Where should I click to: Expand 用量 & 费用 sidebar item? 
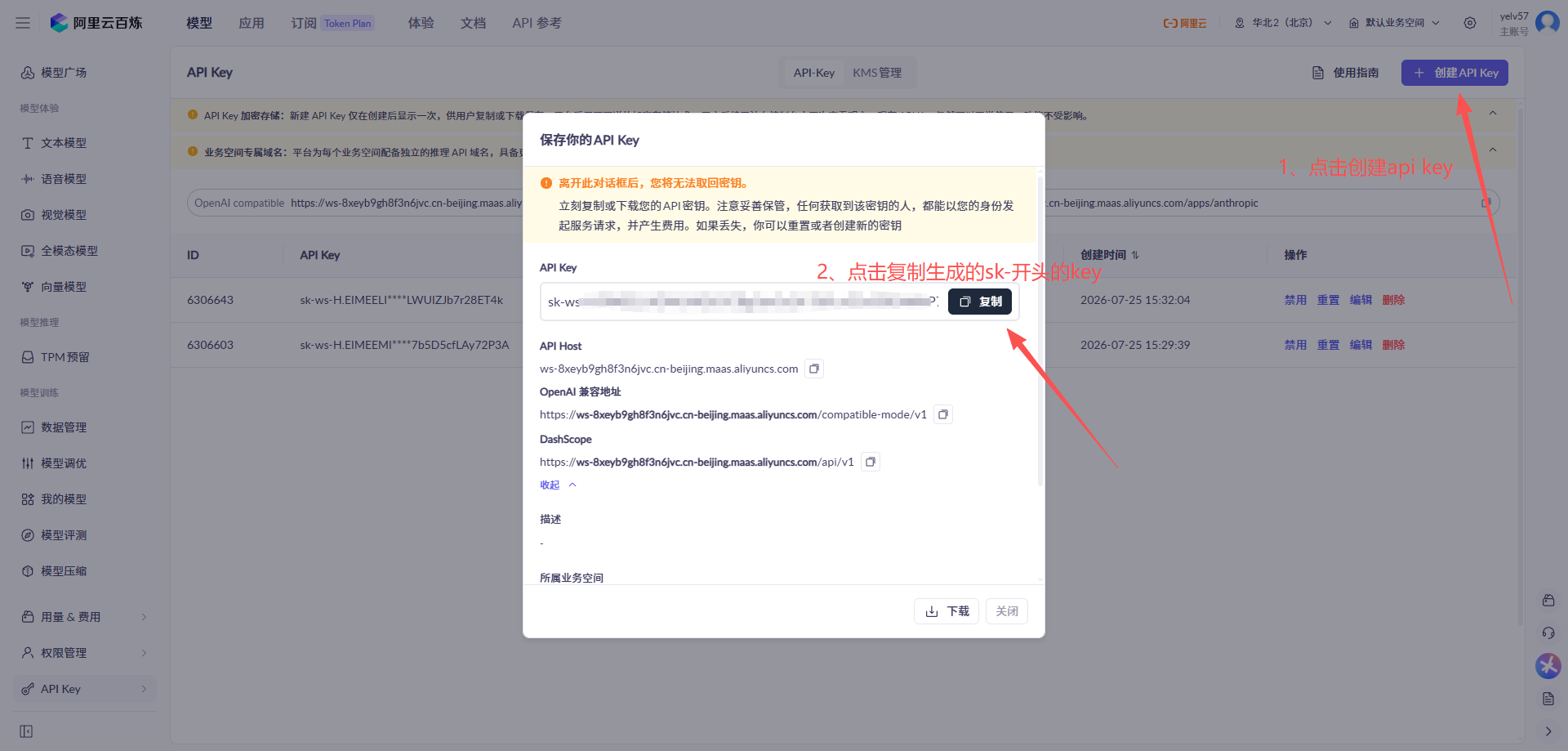85,617
